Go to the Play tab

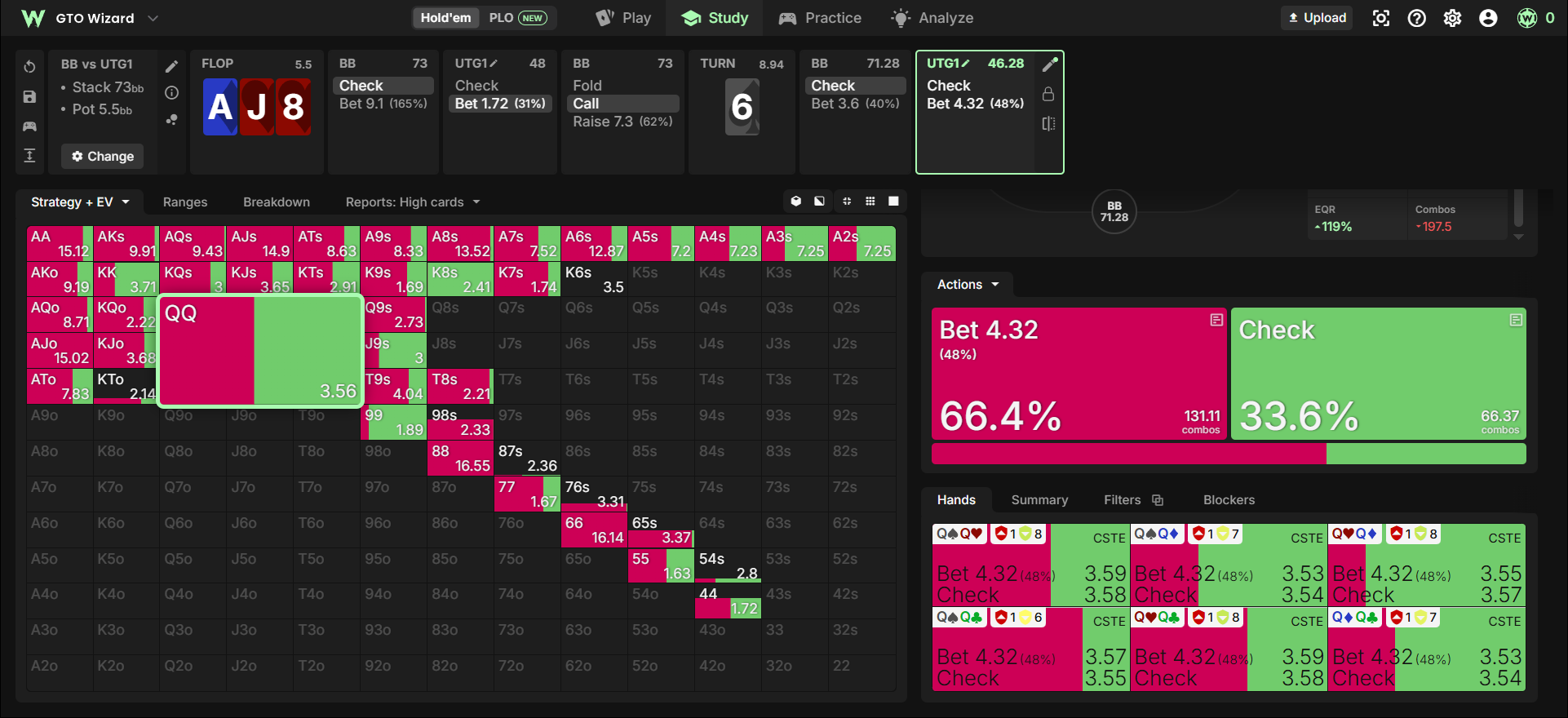624,18
